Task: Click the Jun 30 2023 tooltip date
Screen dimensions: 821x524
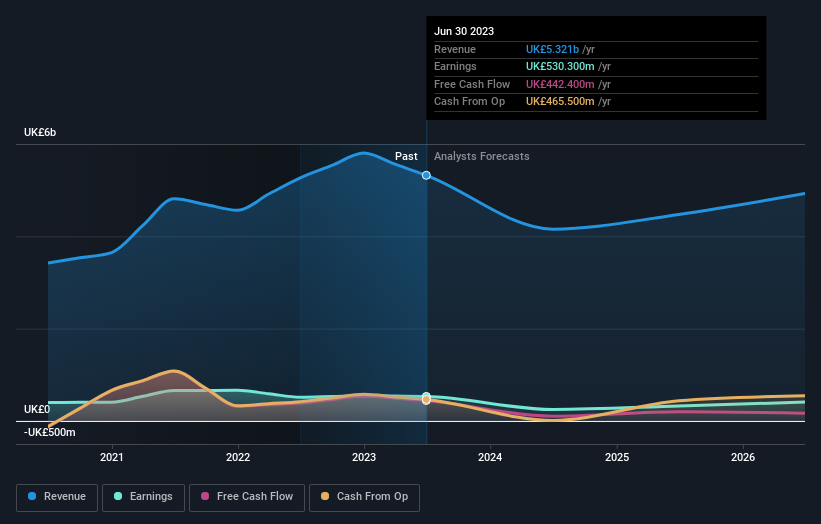Action: click(x=464, y=31)
